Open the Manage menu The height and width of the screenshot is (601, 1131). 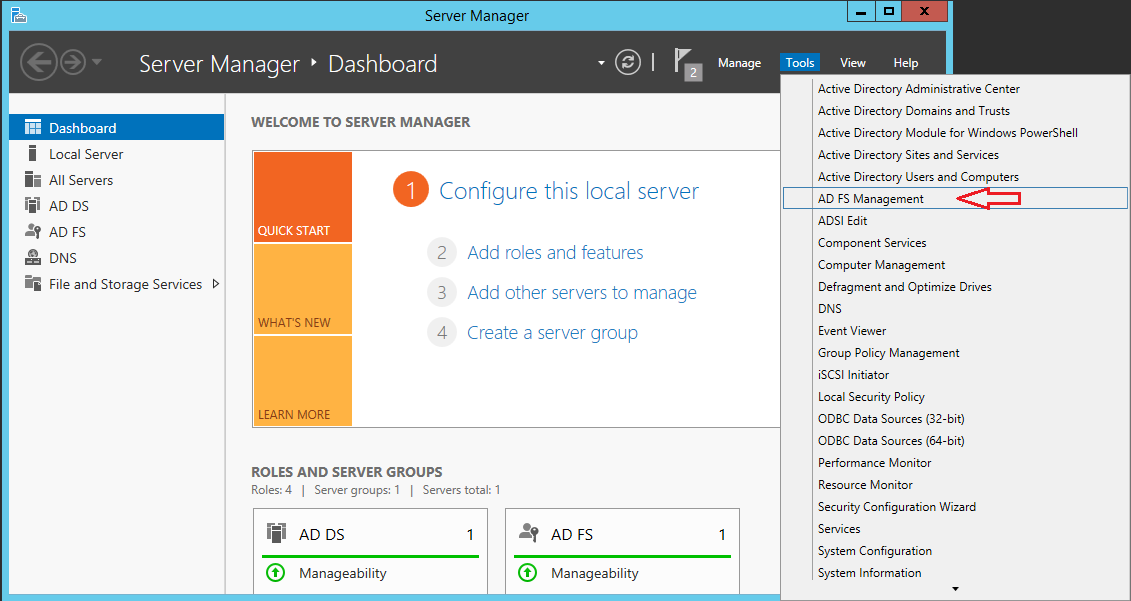pos(739,63)
